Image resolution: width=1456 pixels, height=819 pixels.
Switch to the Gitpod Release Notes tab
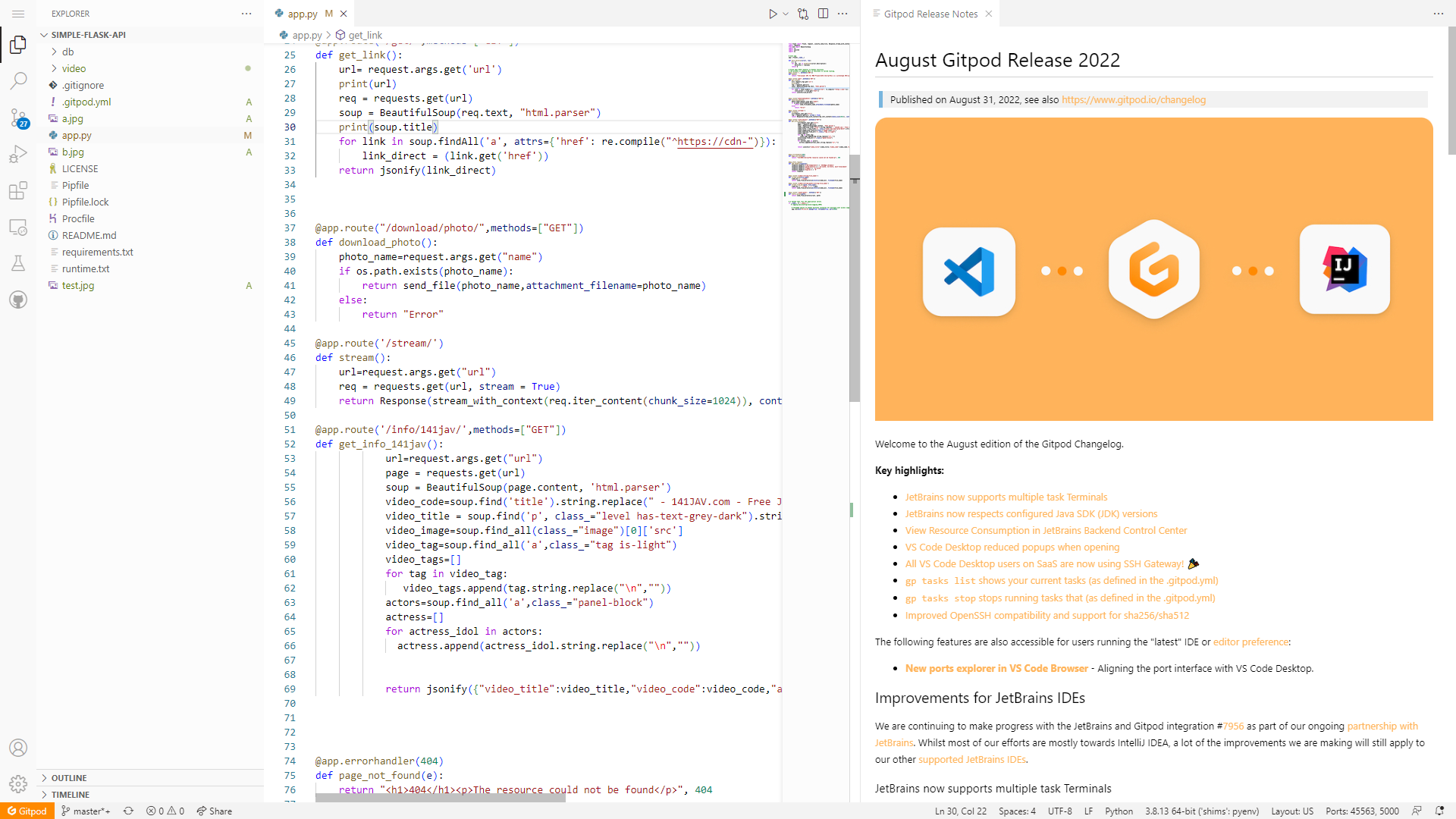pos(930,14)
